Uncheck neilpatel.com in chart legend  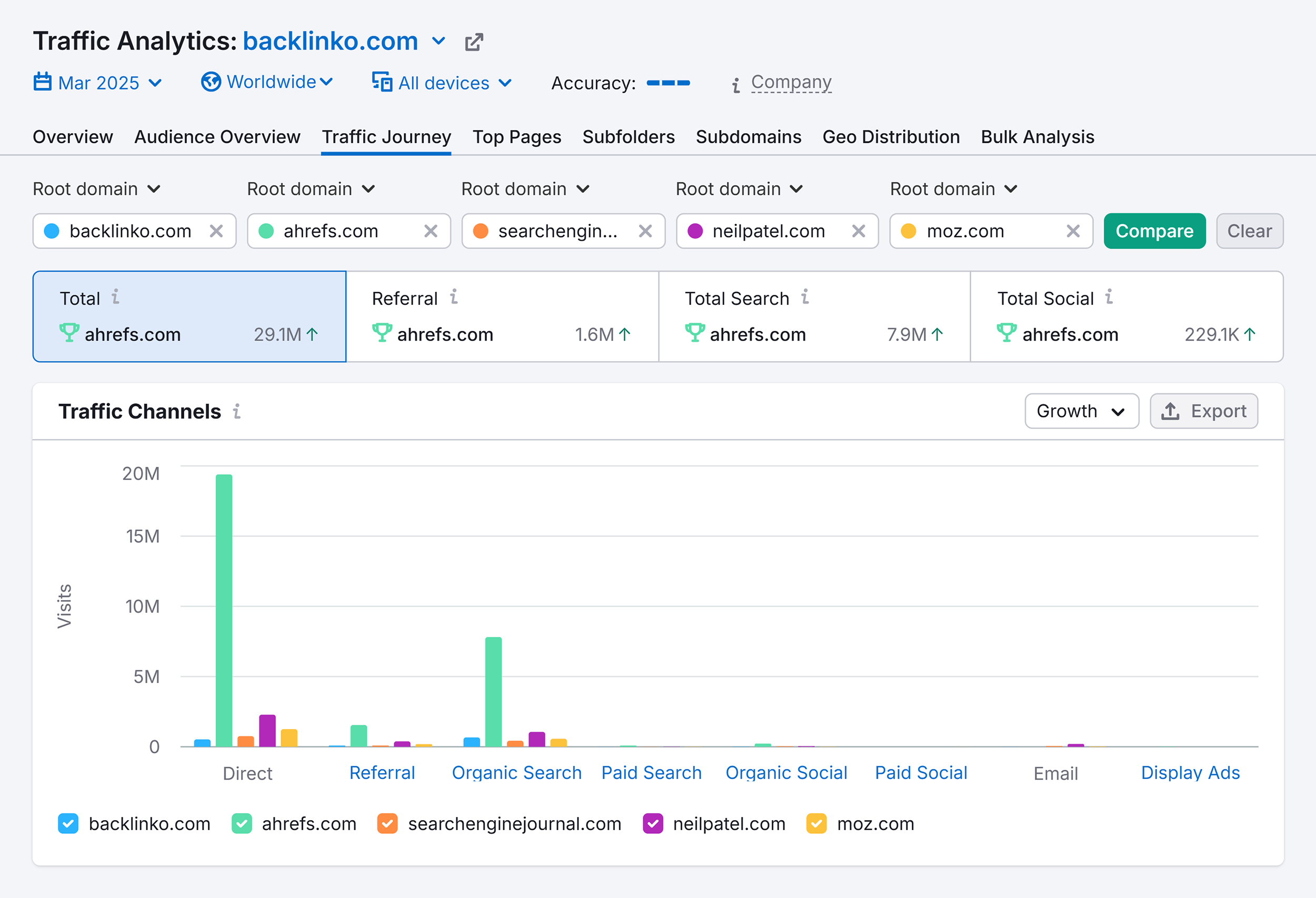coord(653,824)
